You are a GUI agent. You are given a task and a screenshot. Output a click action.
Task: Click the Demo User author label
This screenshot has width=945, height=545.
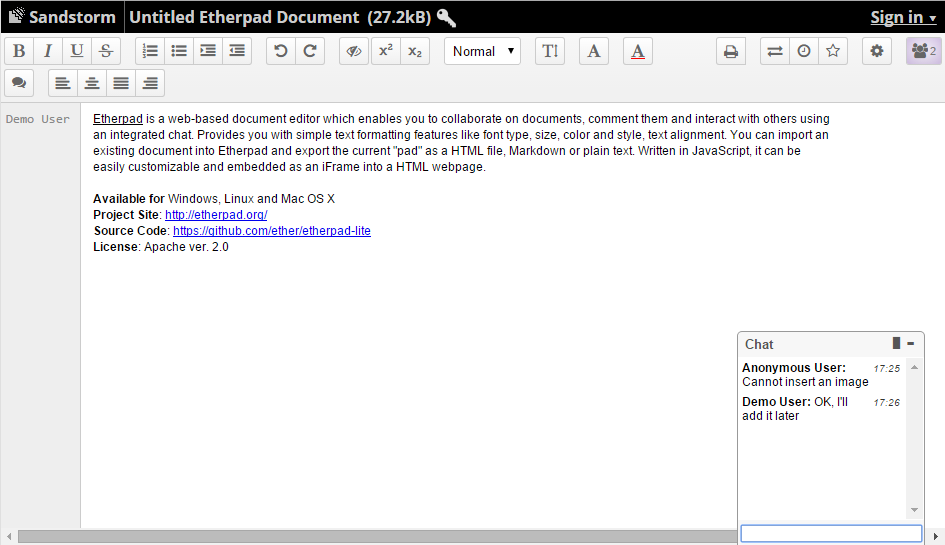[38, 119]
